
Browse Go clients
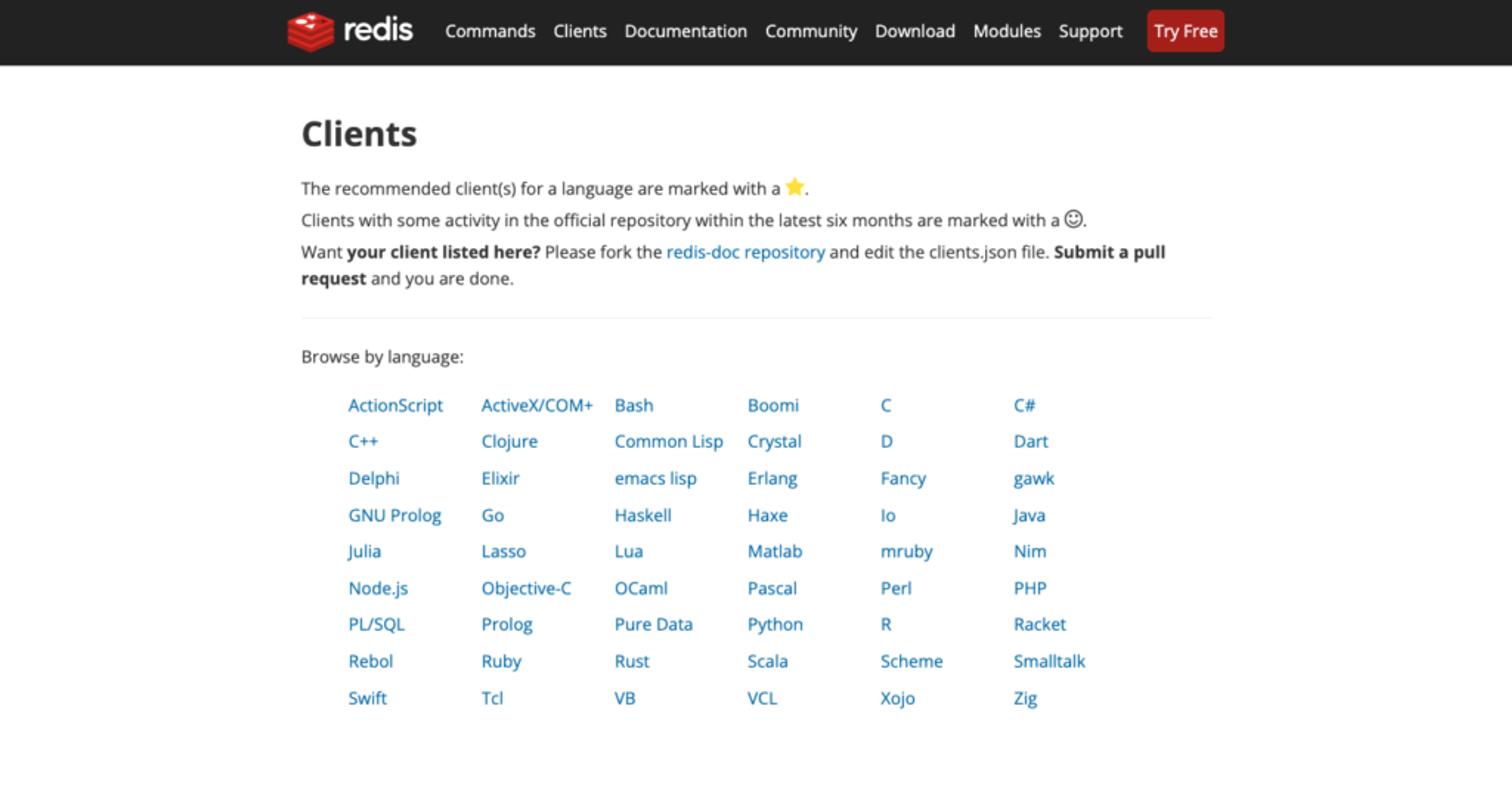(x=493, y=515)
